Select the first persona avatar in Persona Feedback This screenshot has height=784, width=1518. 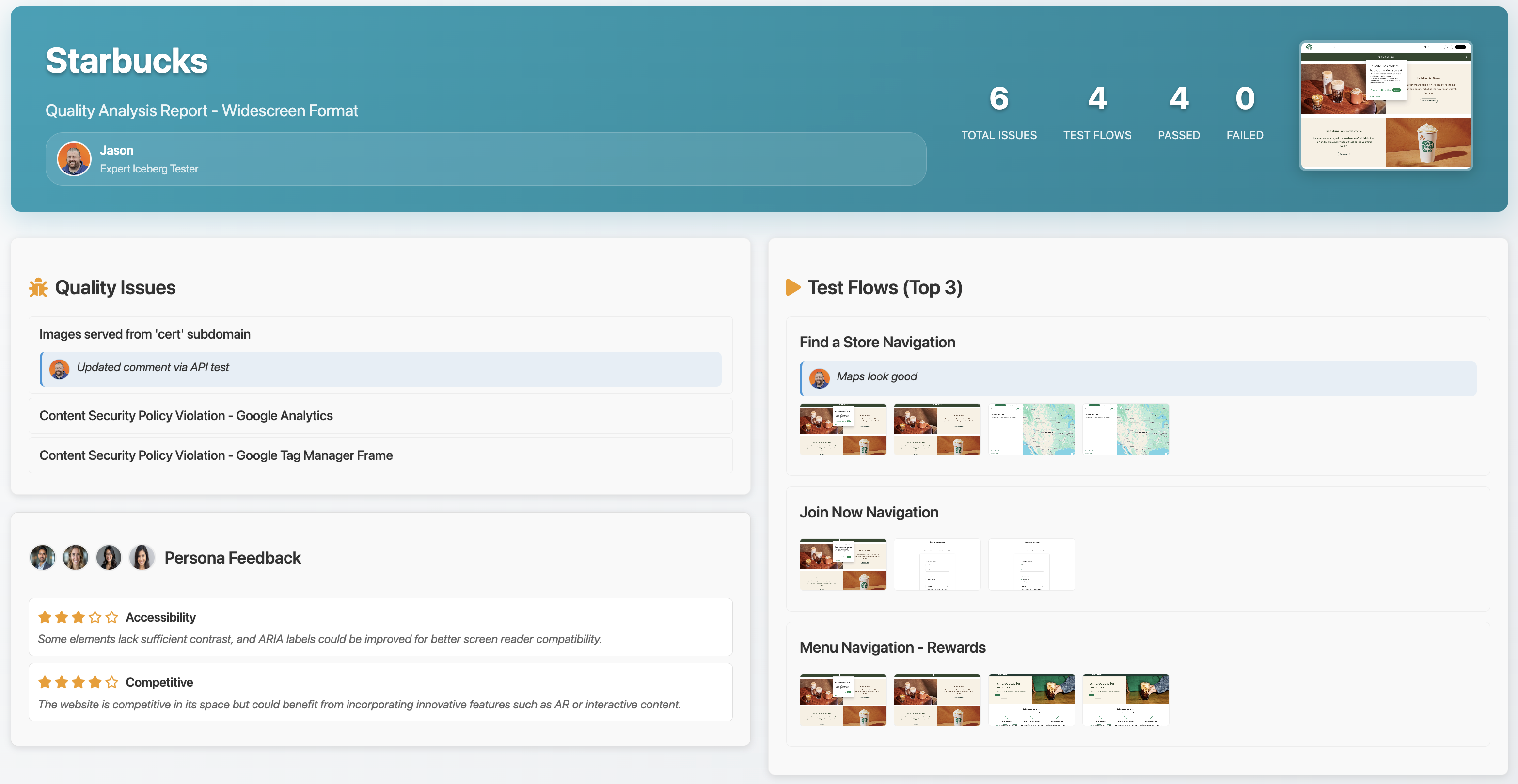pos(42,557)
